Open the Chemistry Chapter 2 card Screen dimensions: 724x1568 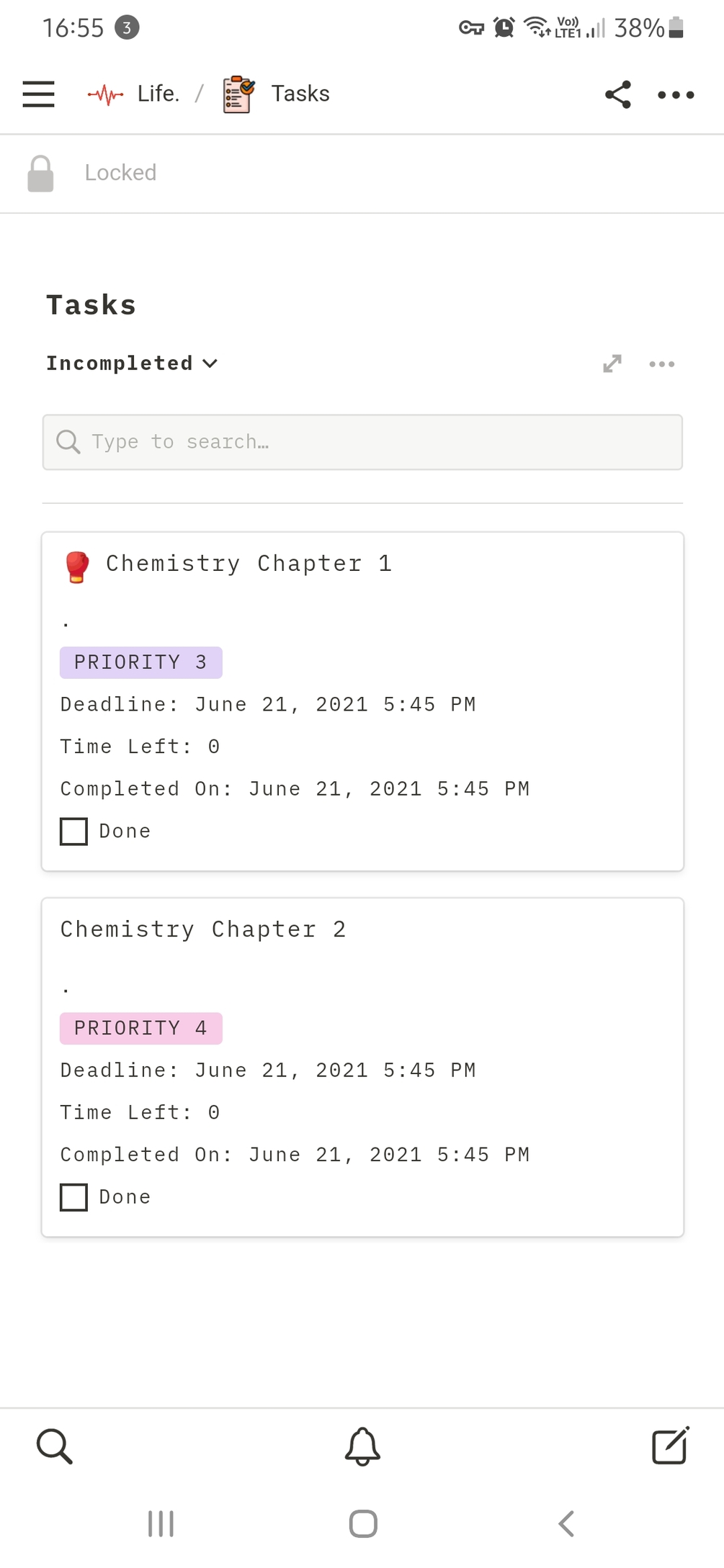pos(203,929)
